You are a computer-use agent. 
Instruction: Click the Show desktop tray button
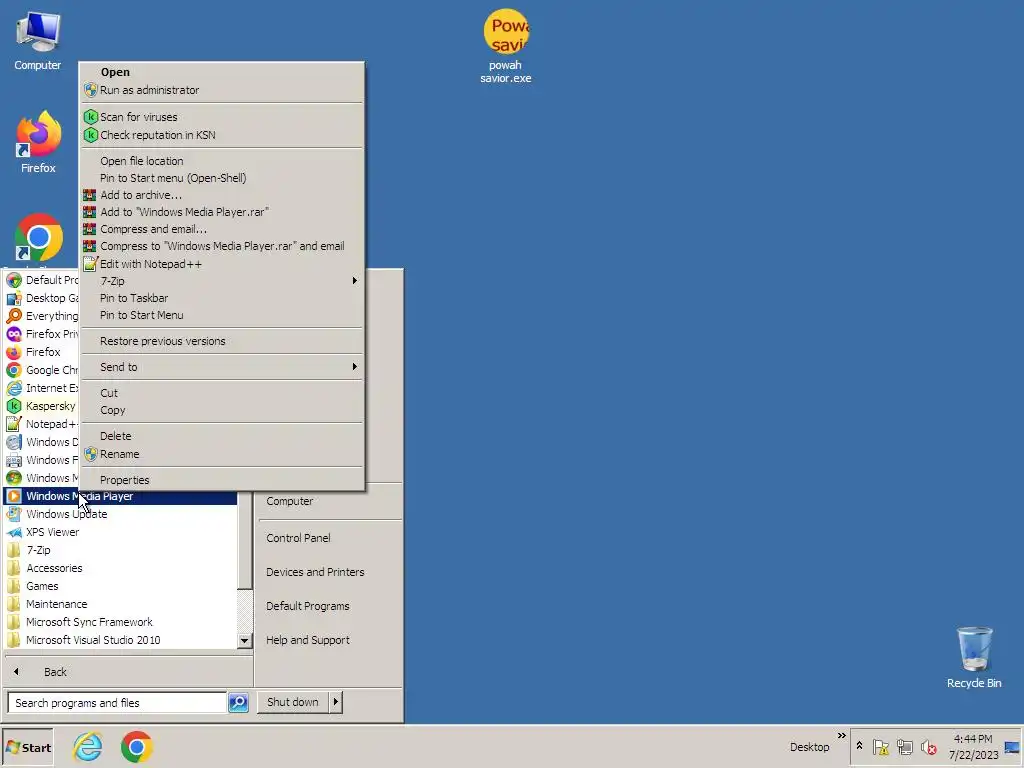click(x=1012, y=747)
